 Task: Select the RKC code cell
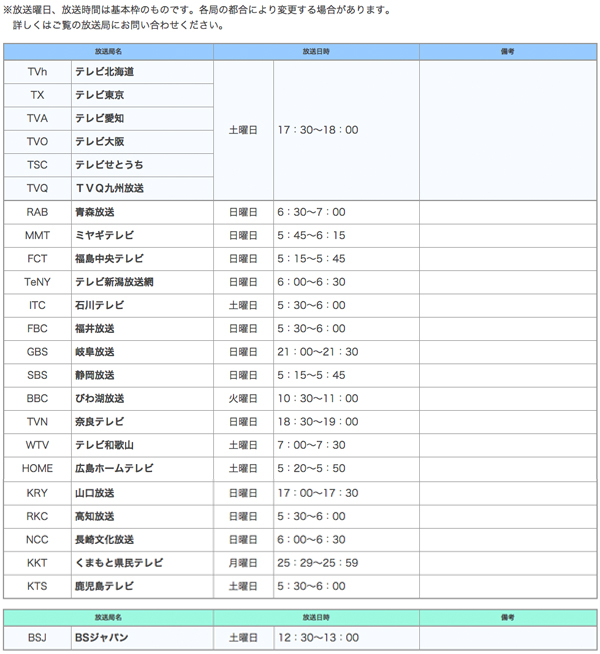38,517
